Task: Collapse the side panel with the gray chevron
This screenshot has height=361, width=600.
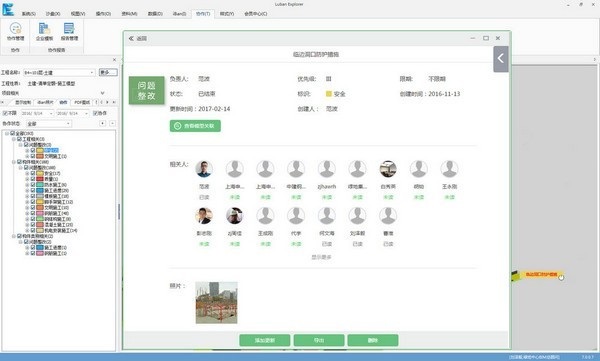Action: pyautogui.click(x=501, y=59)
